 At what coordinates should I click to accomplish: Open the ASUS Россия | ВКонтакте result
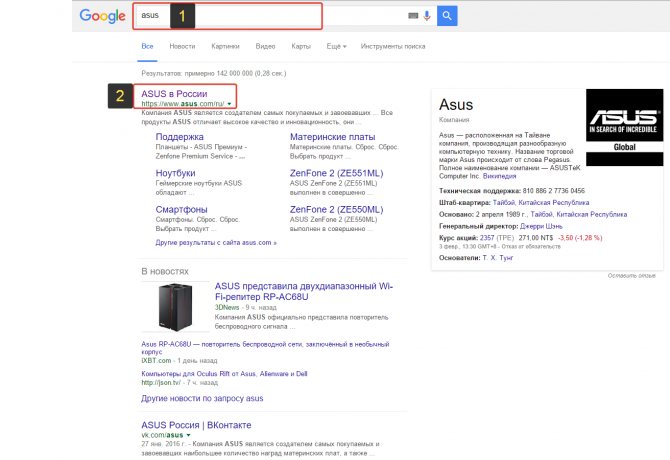[196, 425]
